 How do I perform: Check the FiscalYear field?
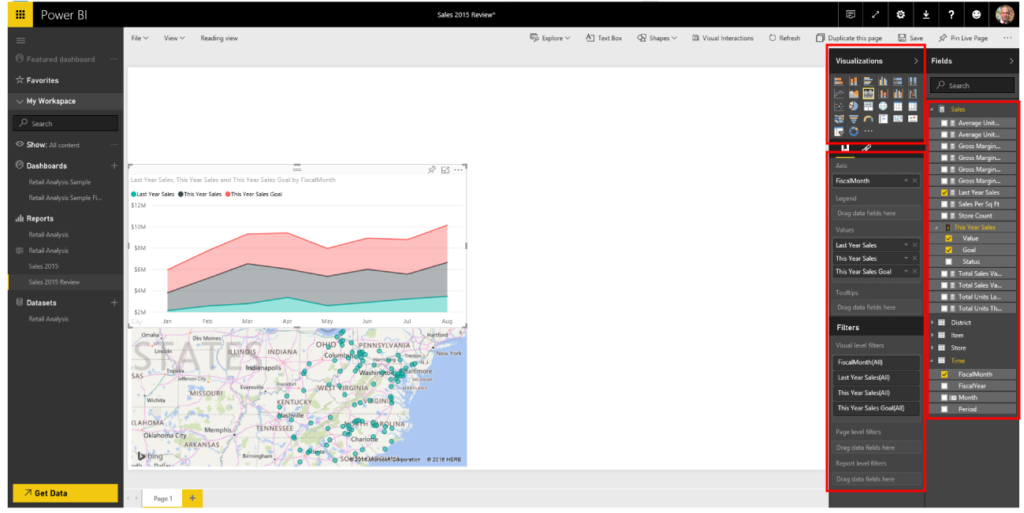944,386
